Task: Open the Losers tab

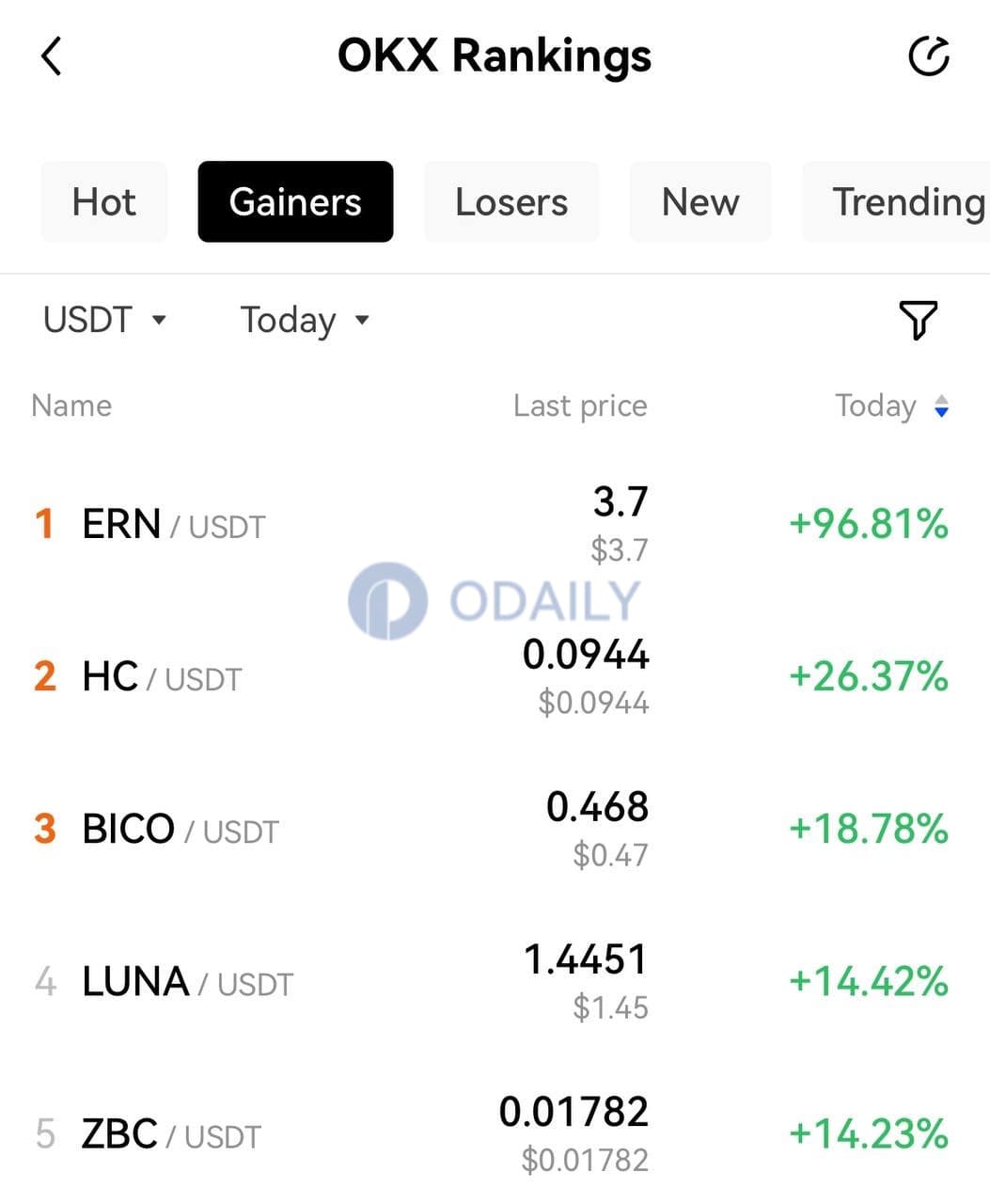Action: (x=511, y=201)
